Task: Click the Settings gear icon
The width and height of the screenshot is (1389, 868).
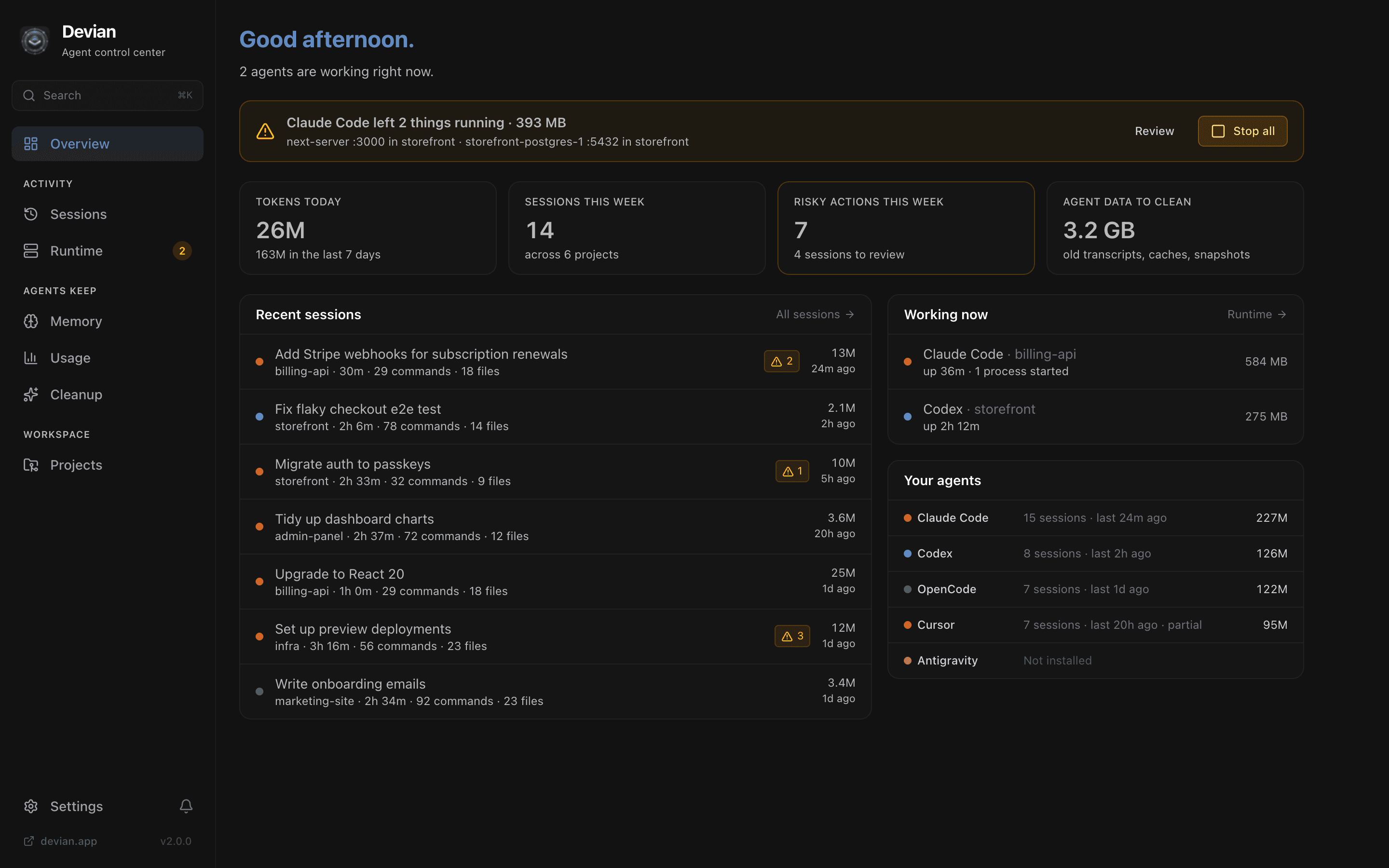Action: point(31,806)
